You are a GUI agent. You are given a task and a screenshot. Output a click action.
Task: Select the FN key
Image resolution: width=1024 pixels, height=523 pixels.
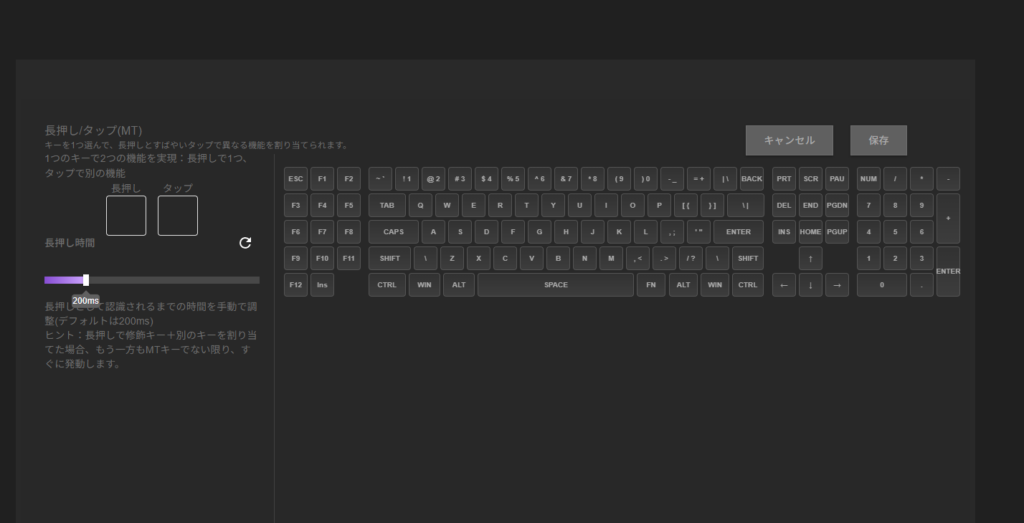[x=651, y=285]
